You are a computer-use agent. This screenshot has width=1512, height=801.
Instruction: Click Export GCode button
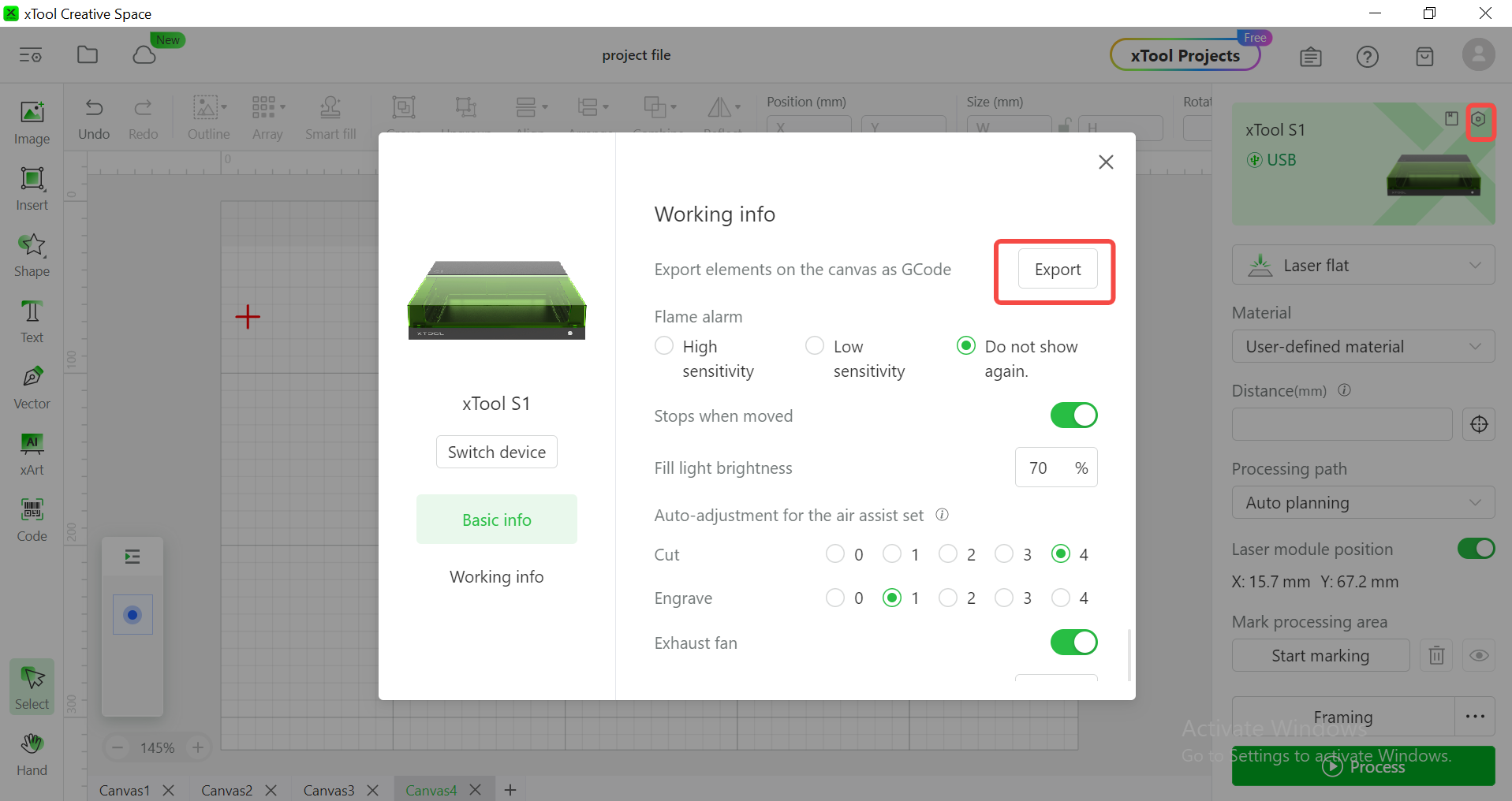(1058, 269)
